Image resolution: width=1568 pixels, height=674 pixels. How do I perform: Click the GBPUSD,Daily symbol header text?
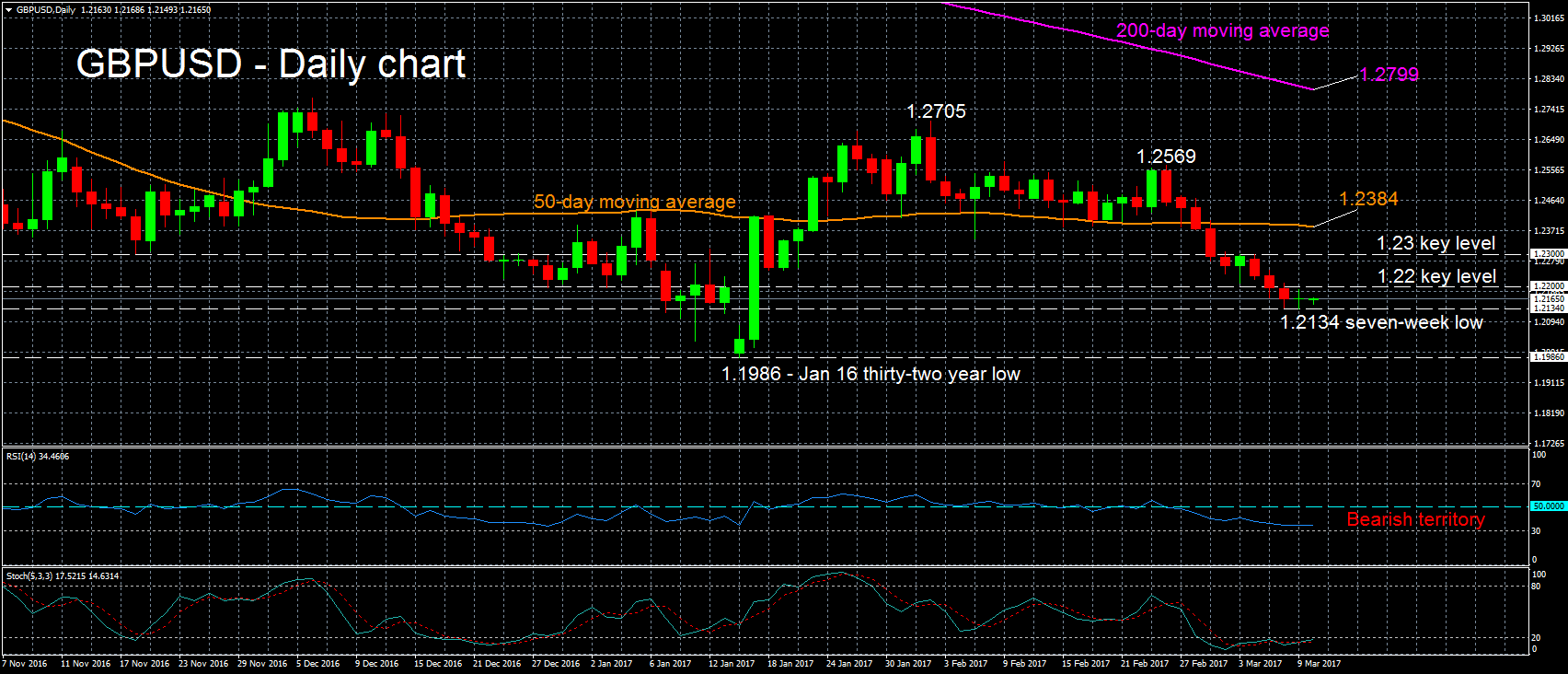click(46, 10)
